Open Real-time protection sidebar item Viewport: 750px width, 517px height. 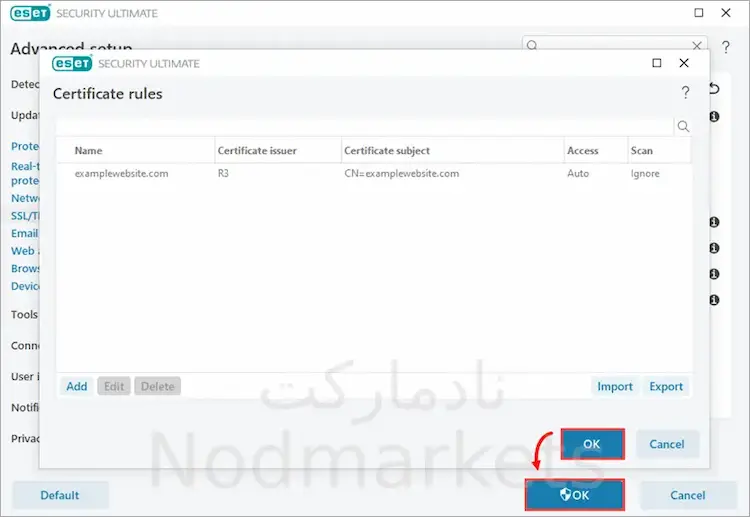[x=25, y=173]
